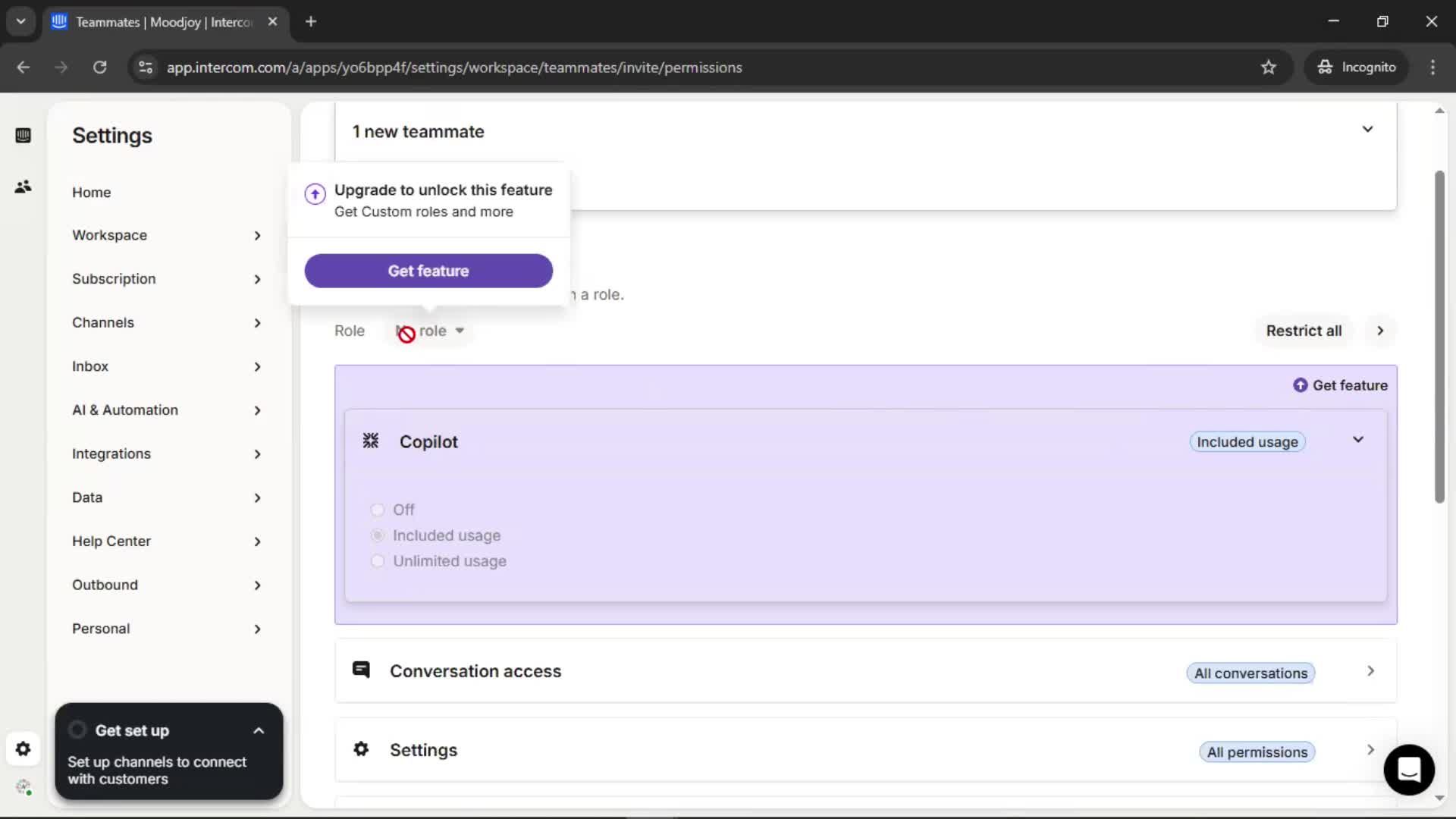
Task: Open a new browser tab
Action: pos(311,21)
